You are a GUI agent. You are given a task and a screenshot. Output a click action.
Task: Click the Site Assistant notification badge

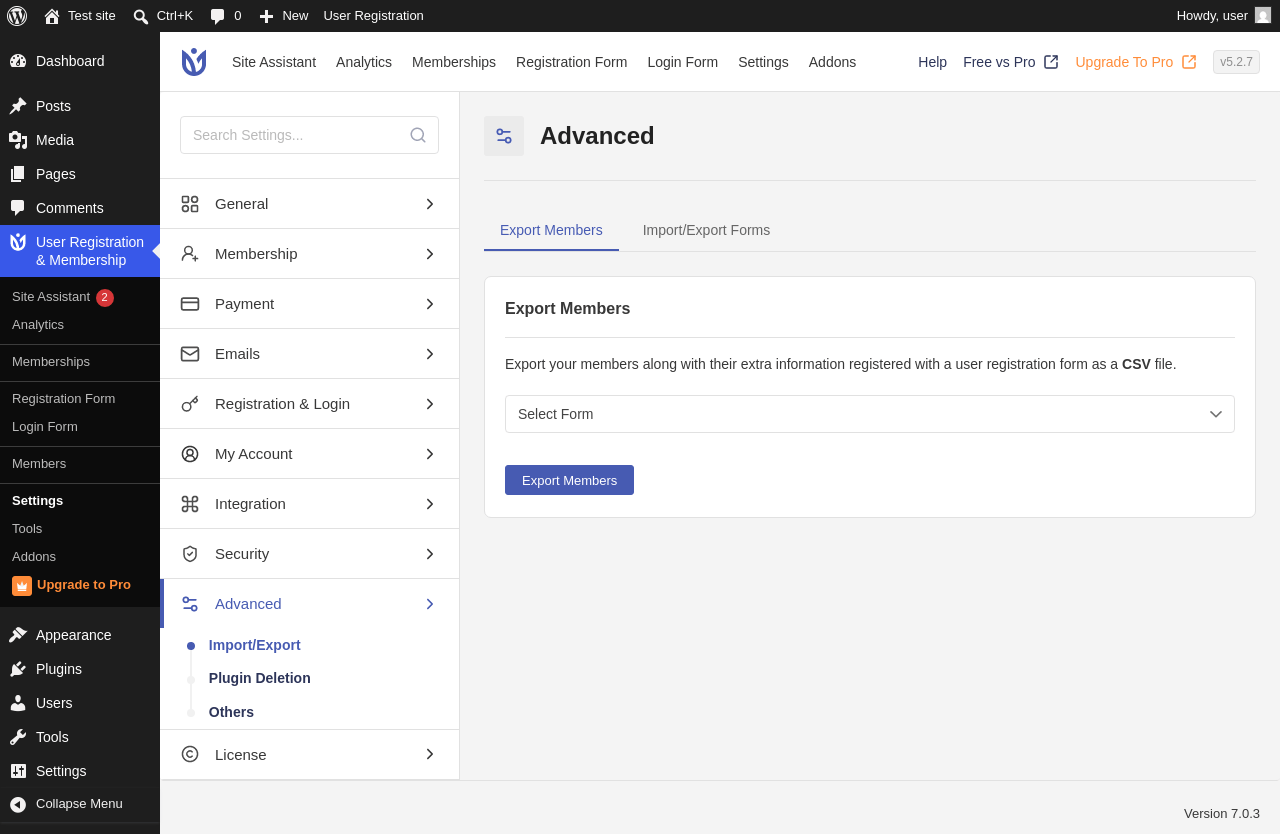(x=105, y=298)
